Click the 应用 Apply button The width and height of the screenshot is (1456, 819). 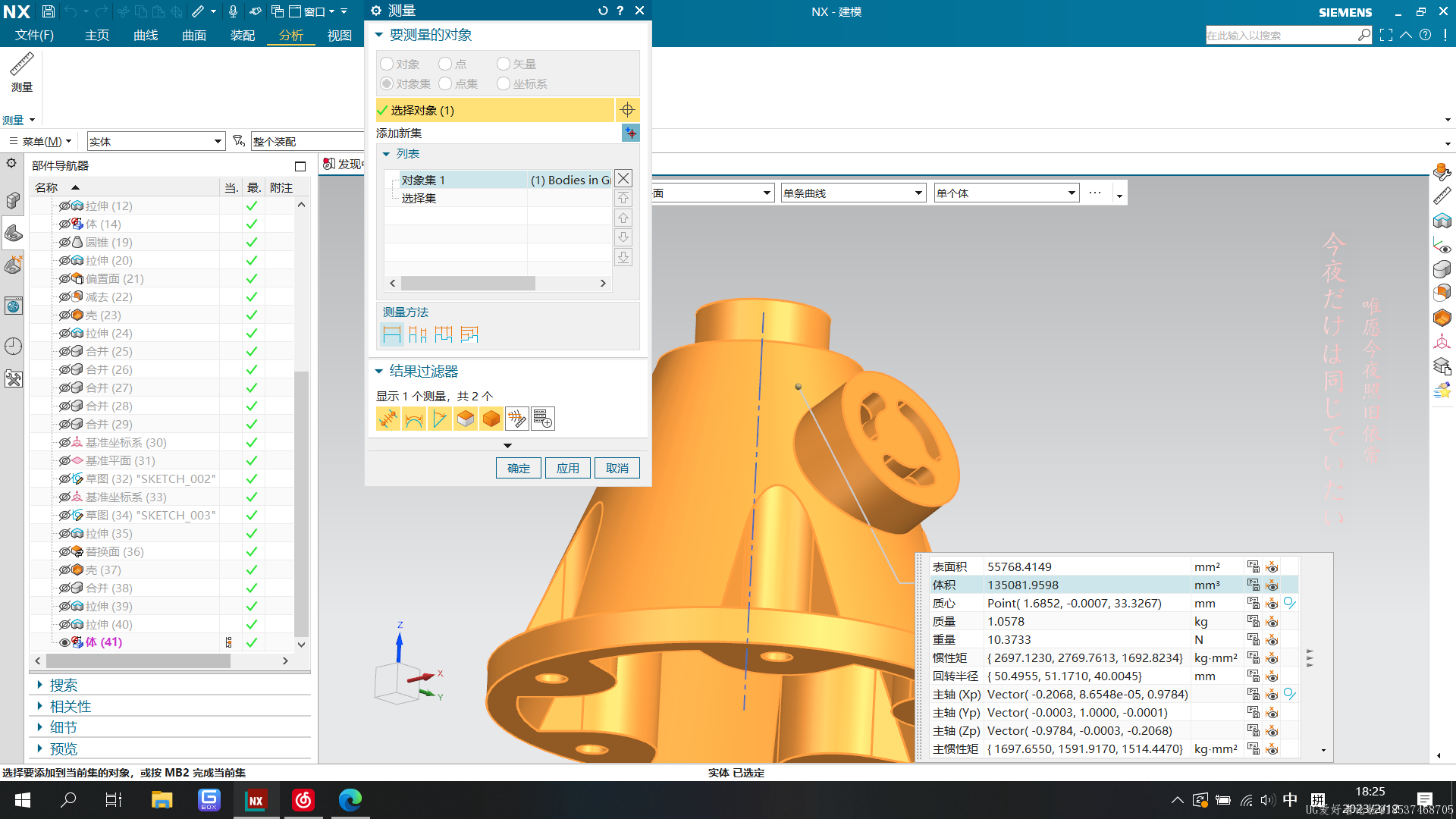(x=568, y=468)
